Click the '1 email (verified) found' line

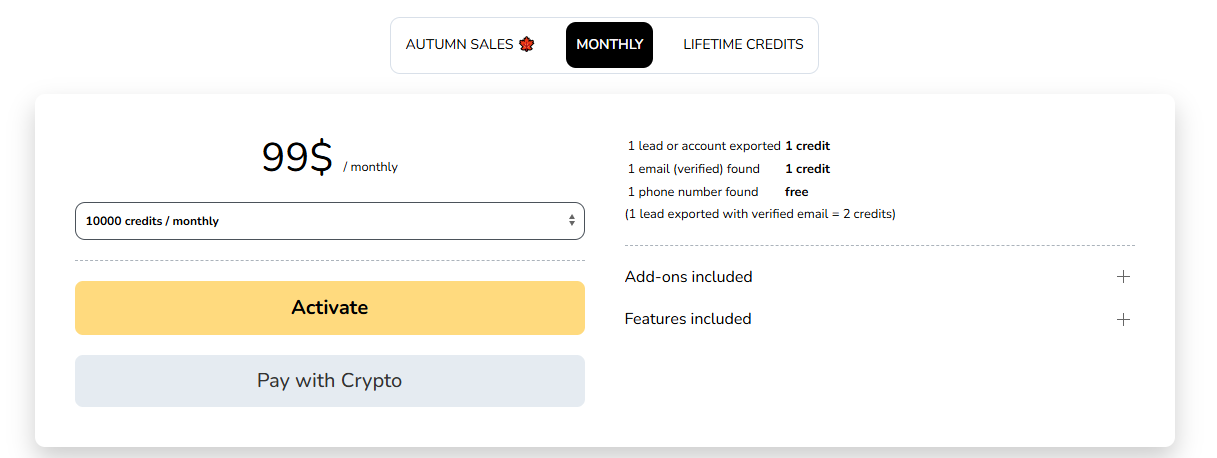pyautogui.click(x=693, y=169)
